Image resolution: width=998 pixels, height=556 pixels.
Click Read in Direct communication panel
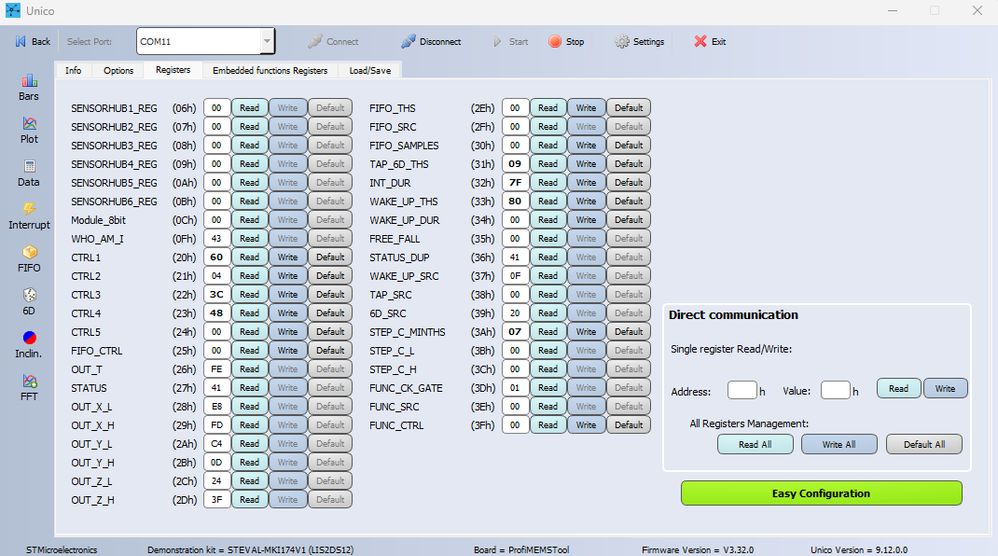point(899,388)
